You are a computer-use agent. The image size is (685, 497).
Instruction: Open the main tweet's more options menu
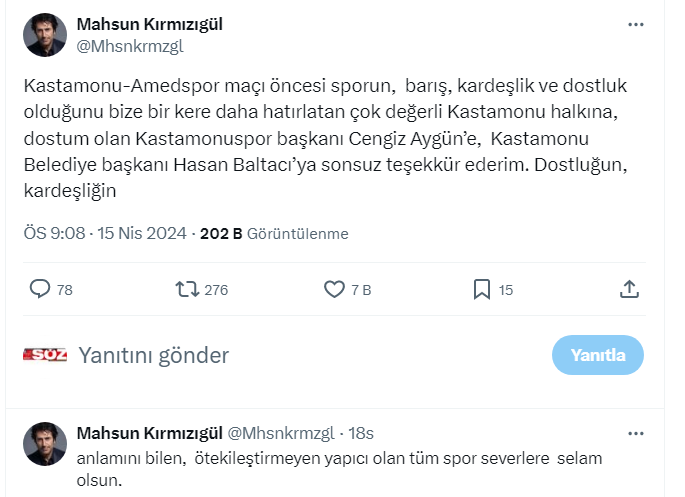[x=635, y=24]
